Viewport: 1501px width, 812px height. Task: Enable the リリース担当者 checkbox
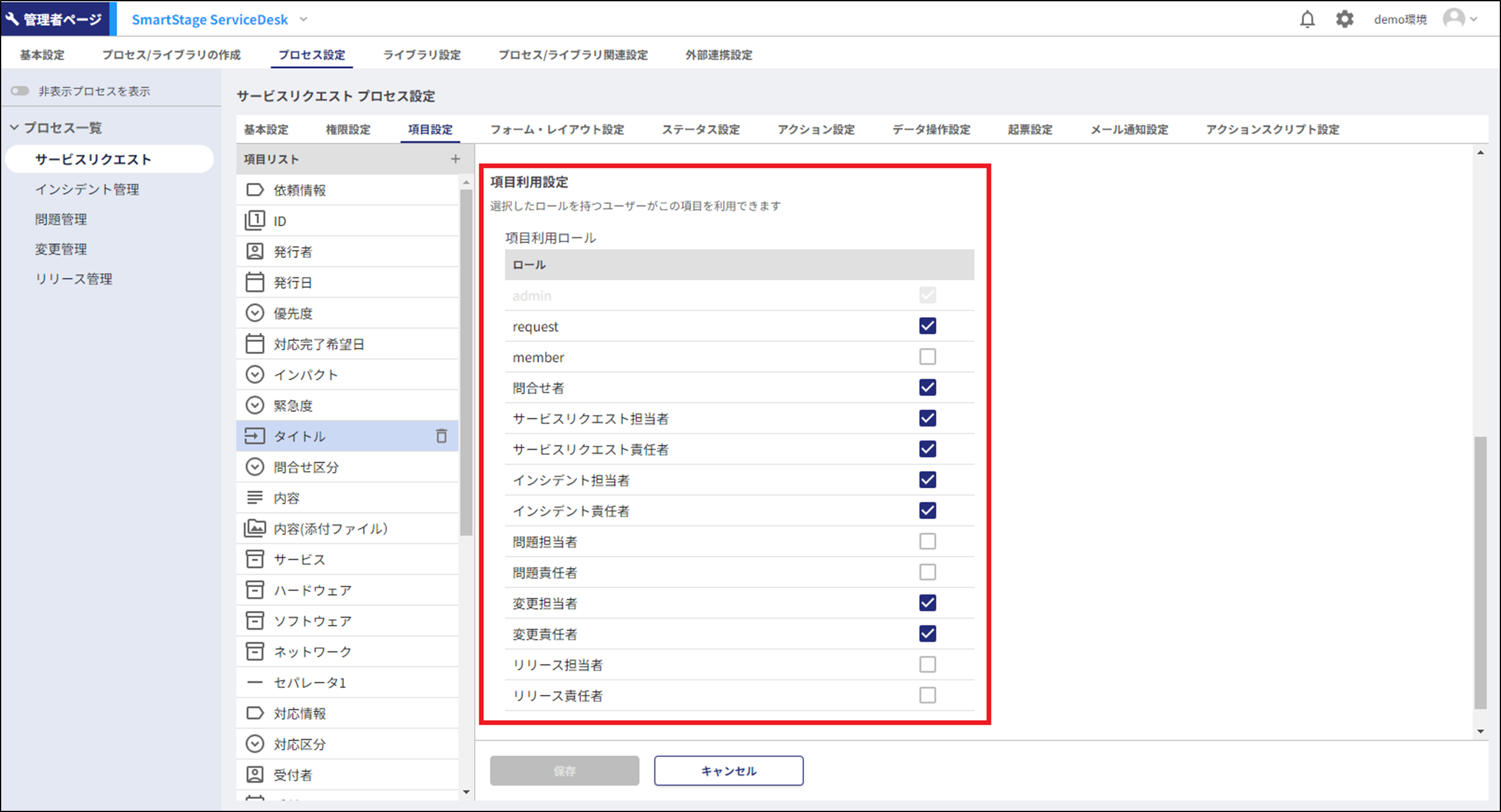point(927,664)
